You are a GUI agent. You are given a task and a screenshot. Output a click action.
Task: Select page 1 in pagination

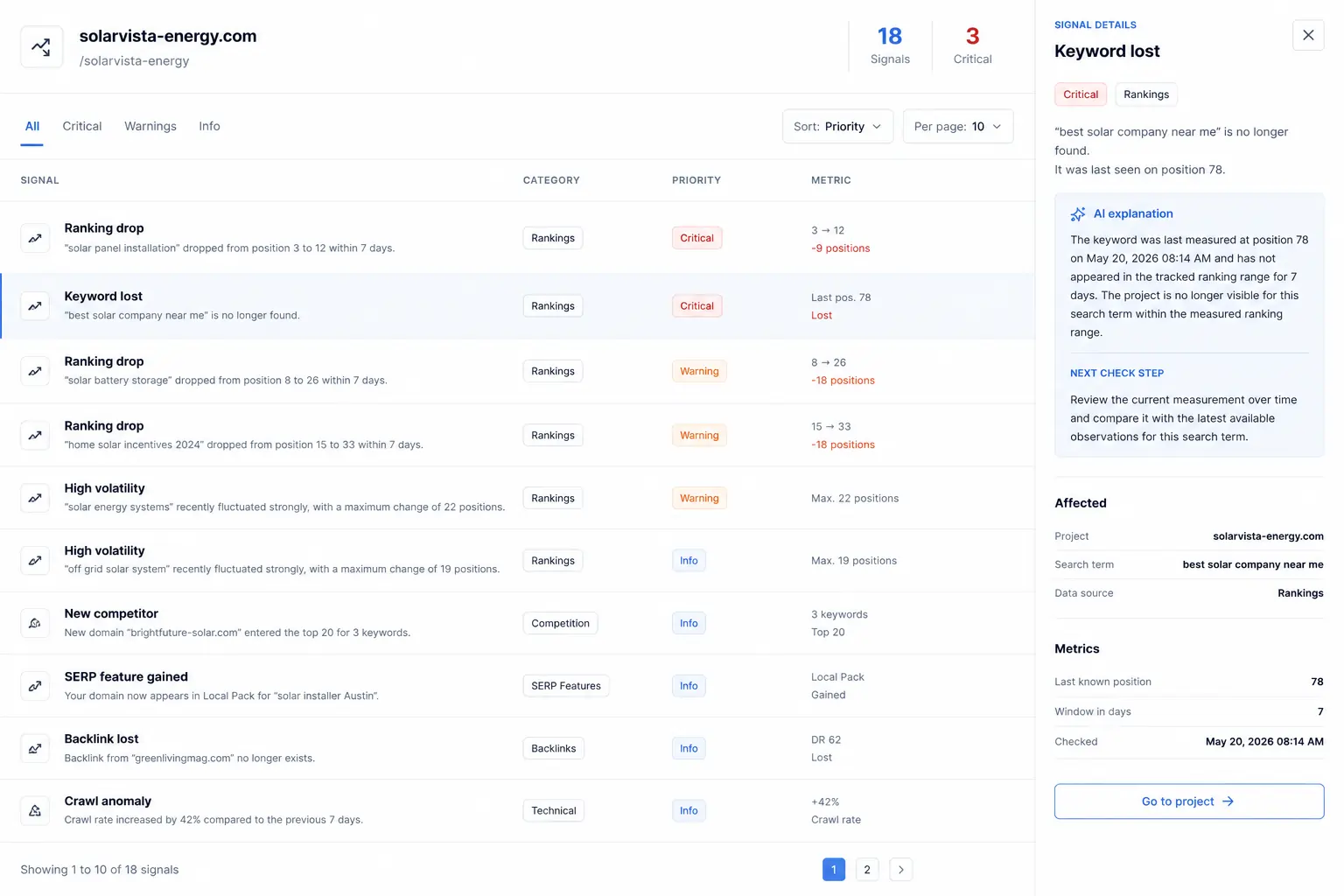point(834,869)
